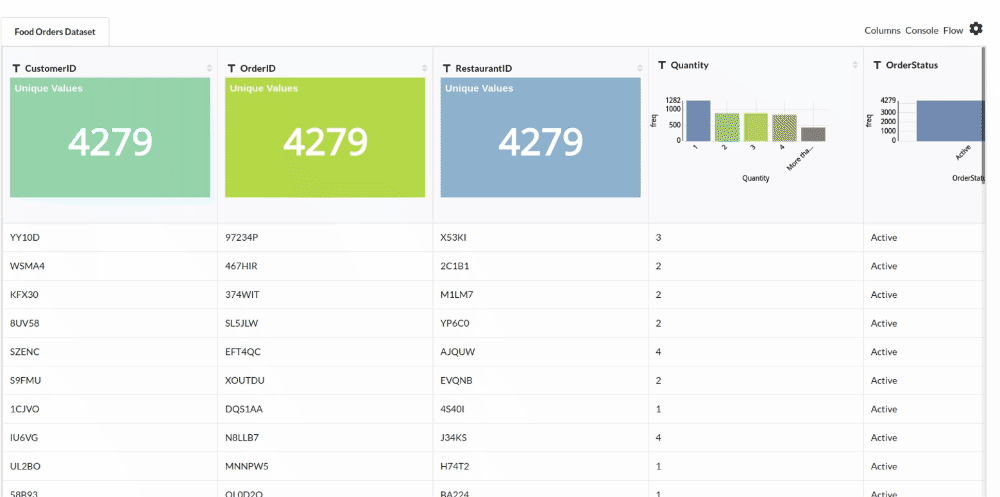The image size is (1000, 497).
Task: Click the OrderID column header
Action: 258,68
